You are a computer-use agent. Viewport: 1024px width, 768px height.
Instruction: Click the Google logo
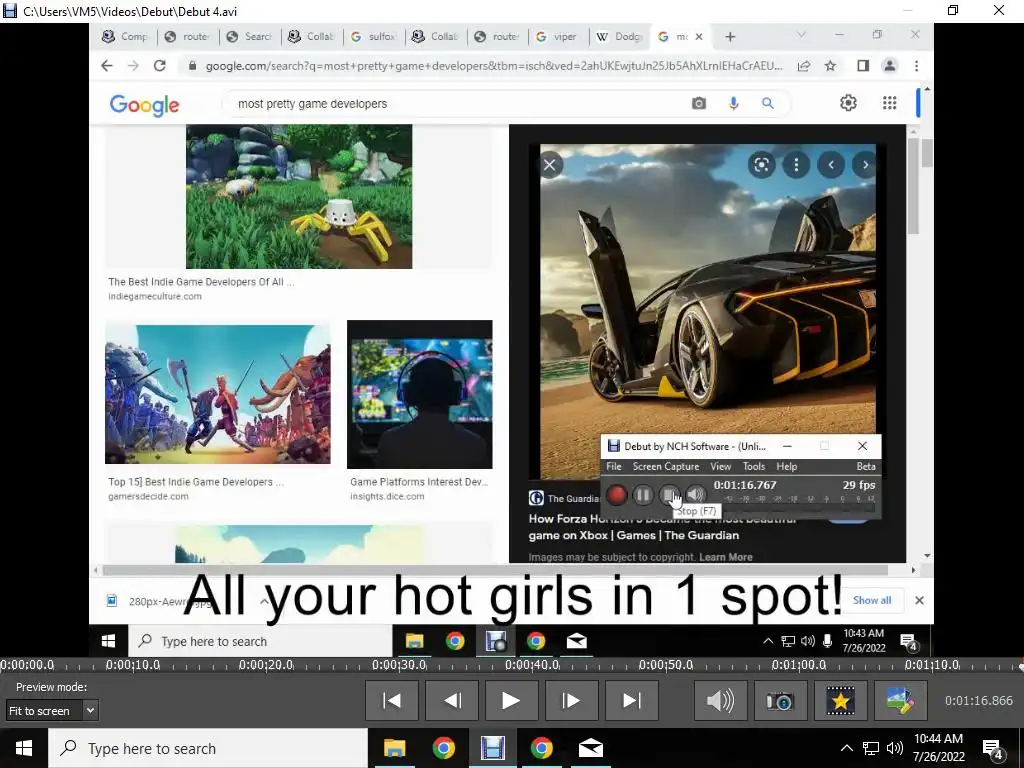pyautogui.click(x=144, y=104)
